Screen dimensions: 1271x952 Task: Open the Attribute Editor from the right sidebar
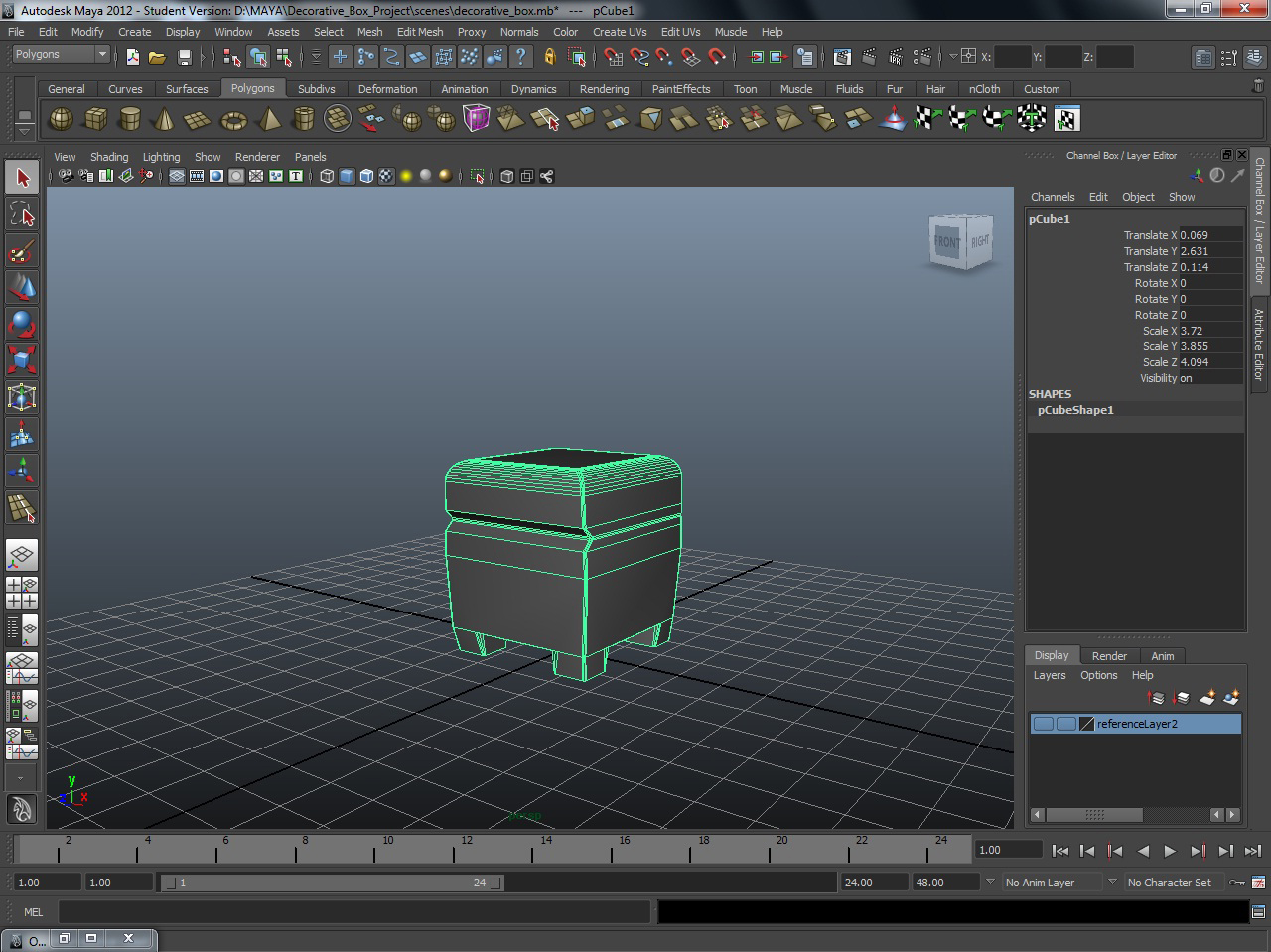click(x=1259, y=342)
